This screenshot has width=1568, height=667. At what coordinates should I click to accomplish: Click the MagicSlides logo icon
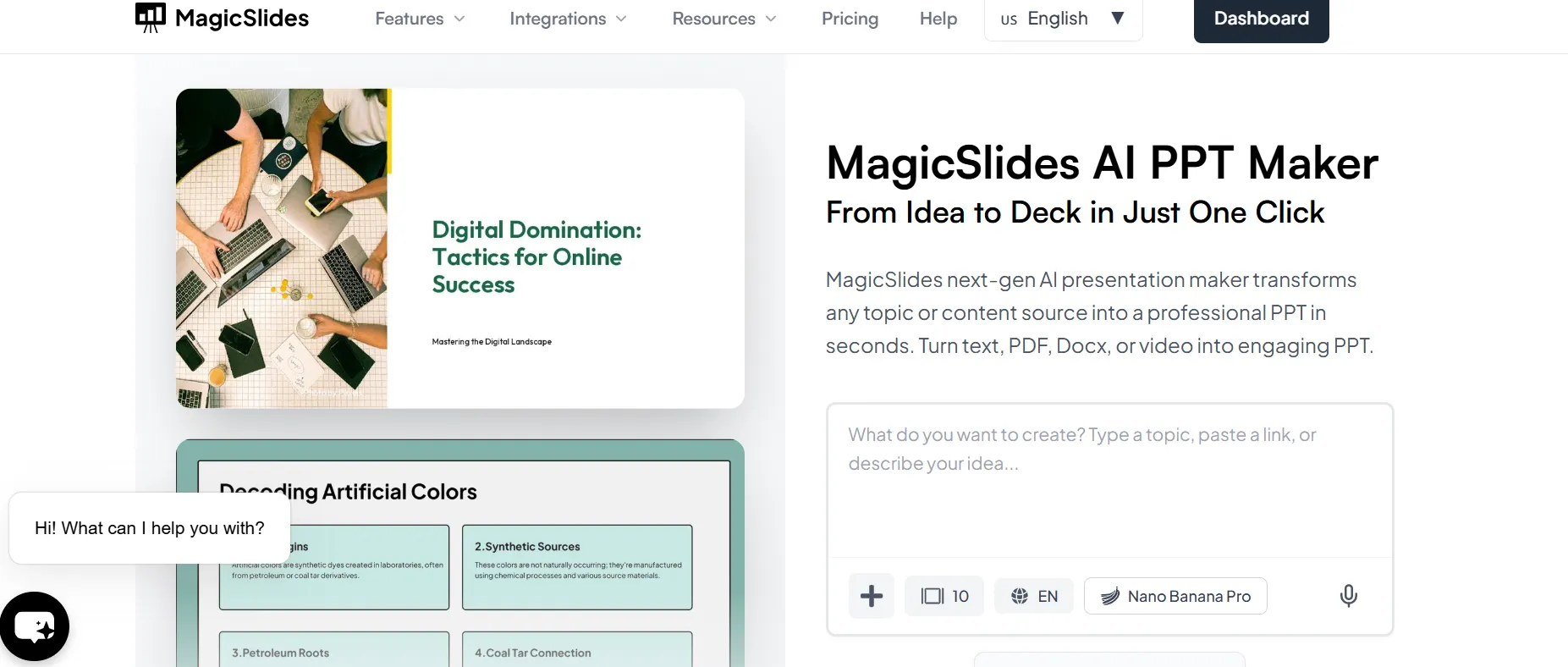(151, 18)
